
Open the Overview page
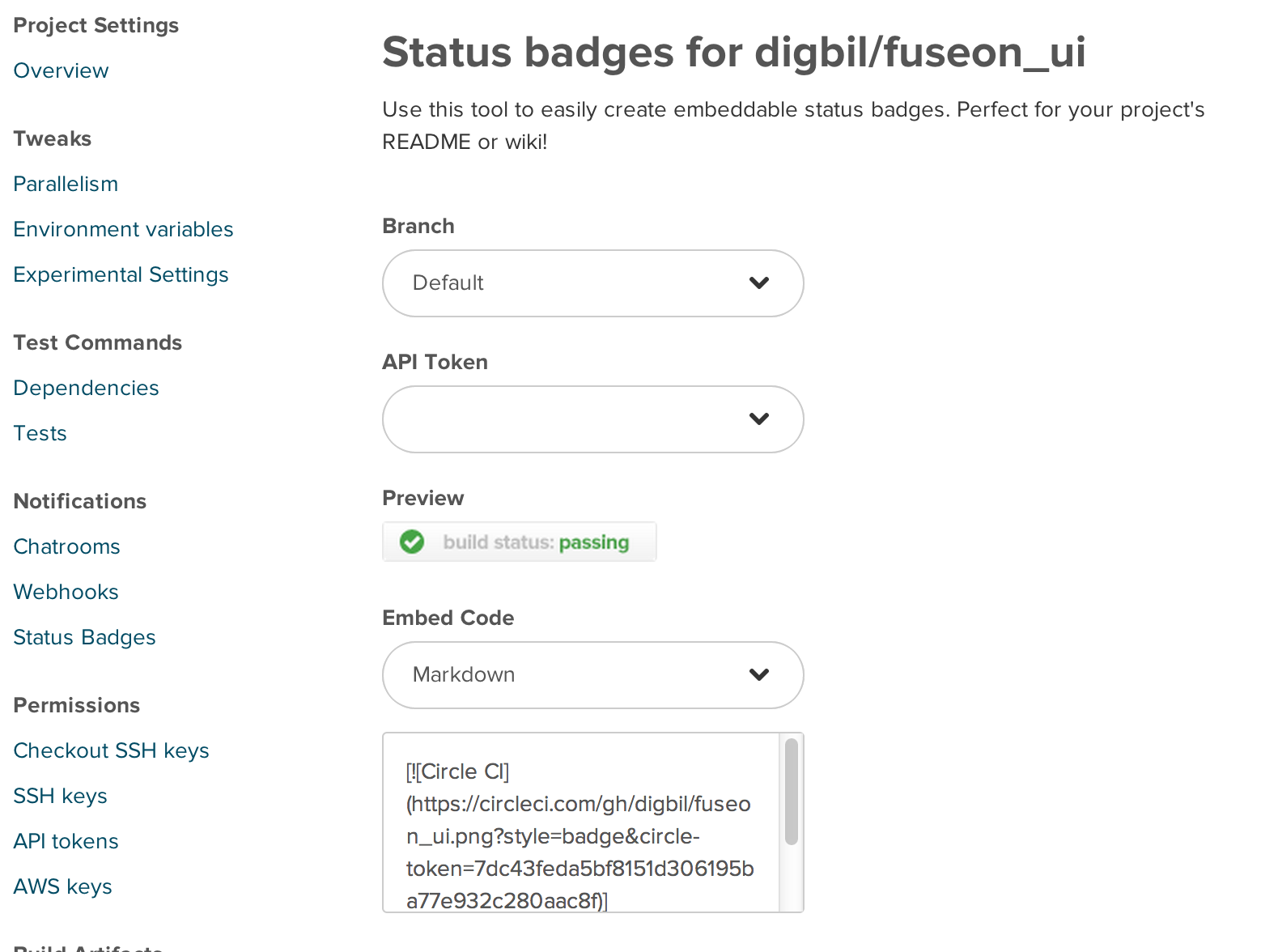point(60,70)
